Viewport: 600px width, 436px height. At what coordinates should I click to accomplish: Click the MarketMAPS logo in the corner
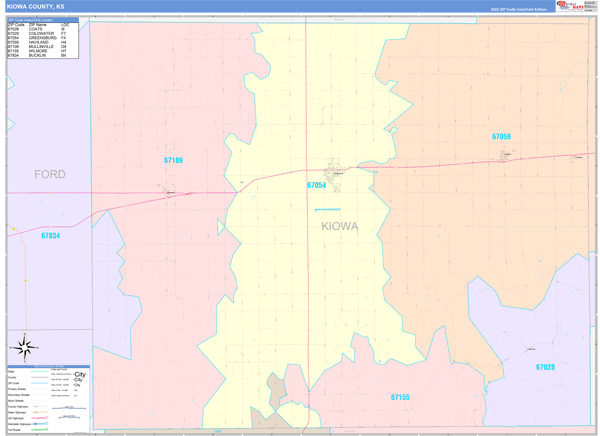575,6
